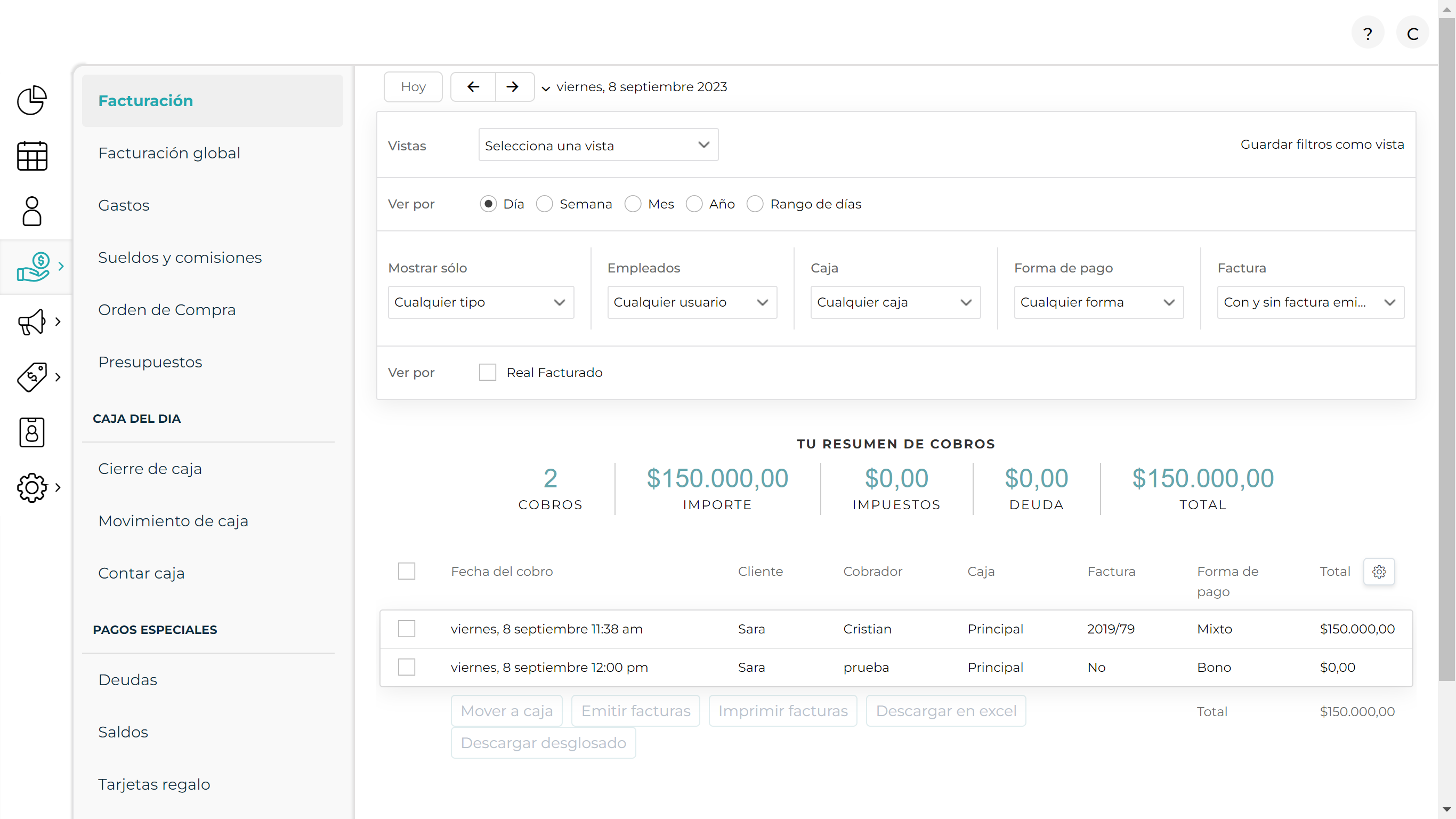Open Gastos menu item
1456x819 pixels.
tap(124, 205)
